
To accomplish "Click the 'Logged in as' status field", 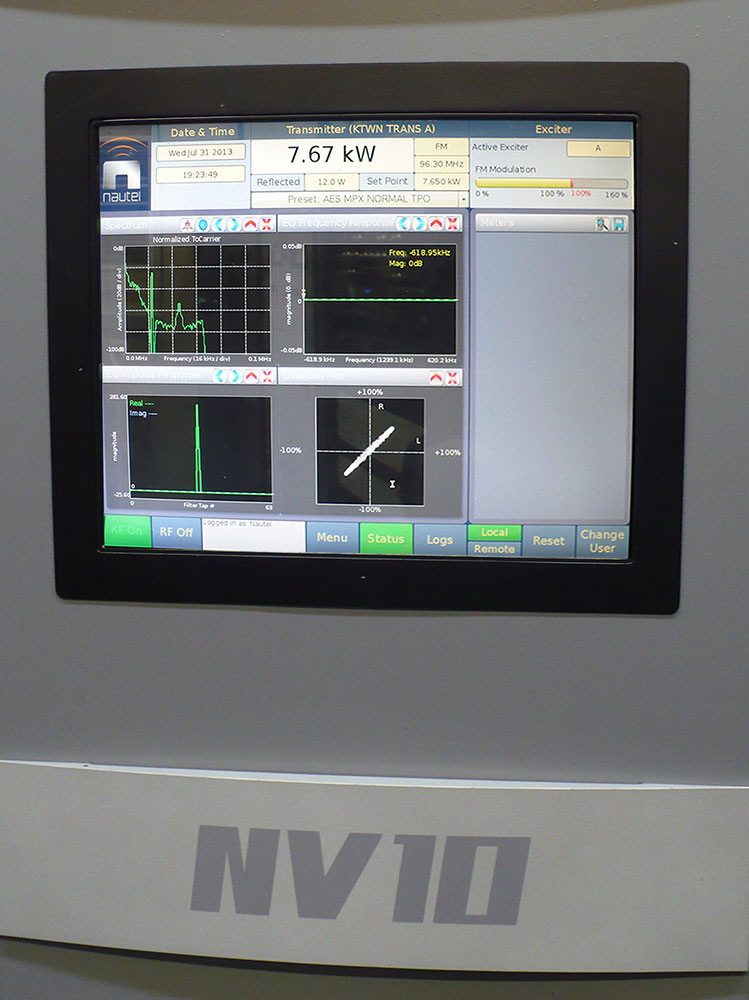I will (254, 534).
